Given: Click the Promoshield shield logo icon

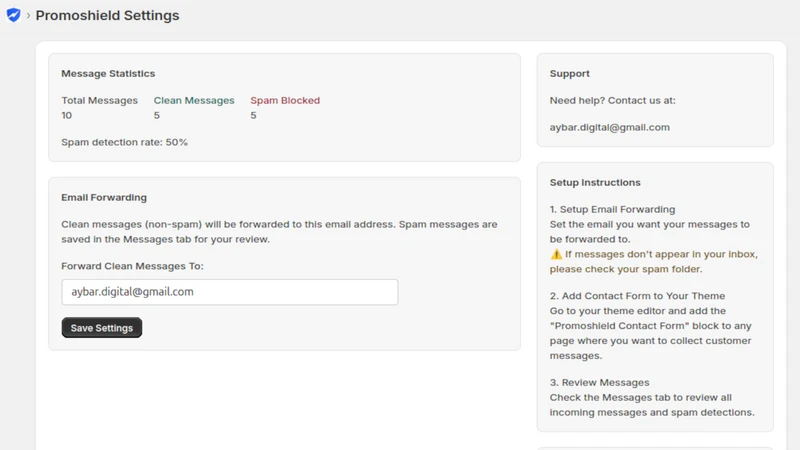Looking at the screenshot, I should coord(13,15).
